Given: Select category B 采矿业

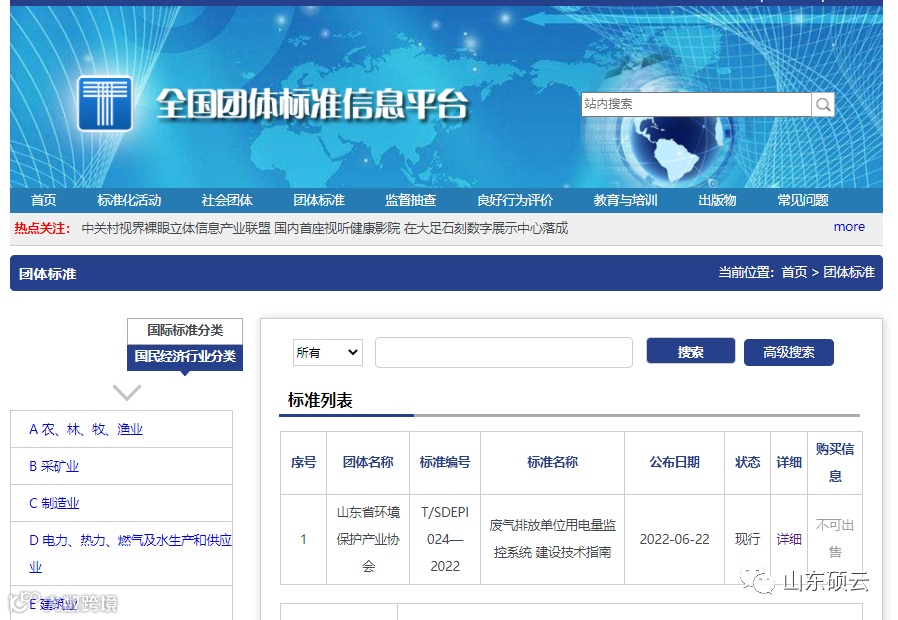Looking at the screenshot, I should (54, 466).
